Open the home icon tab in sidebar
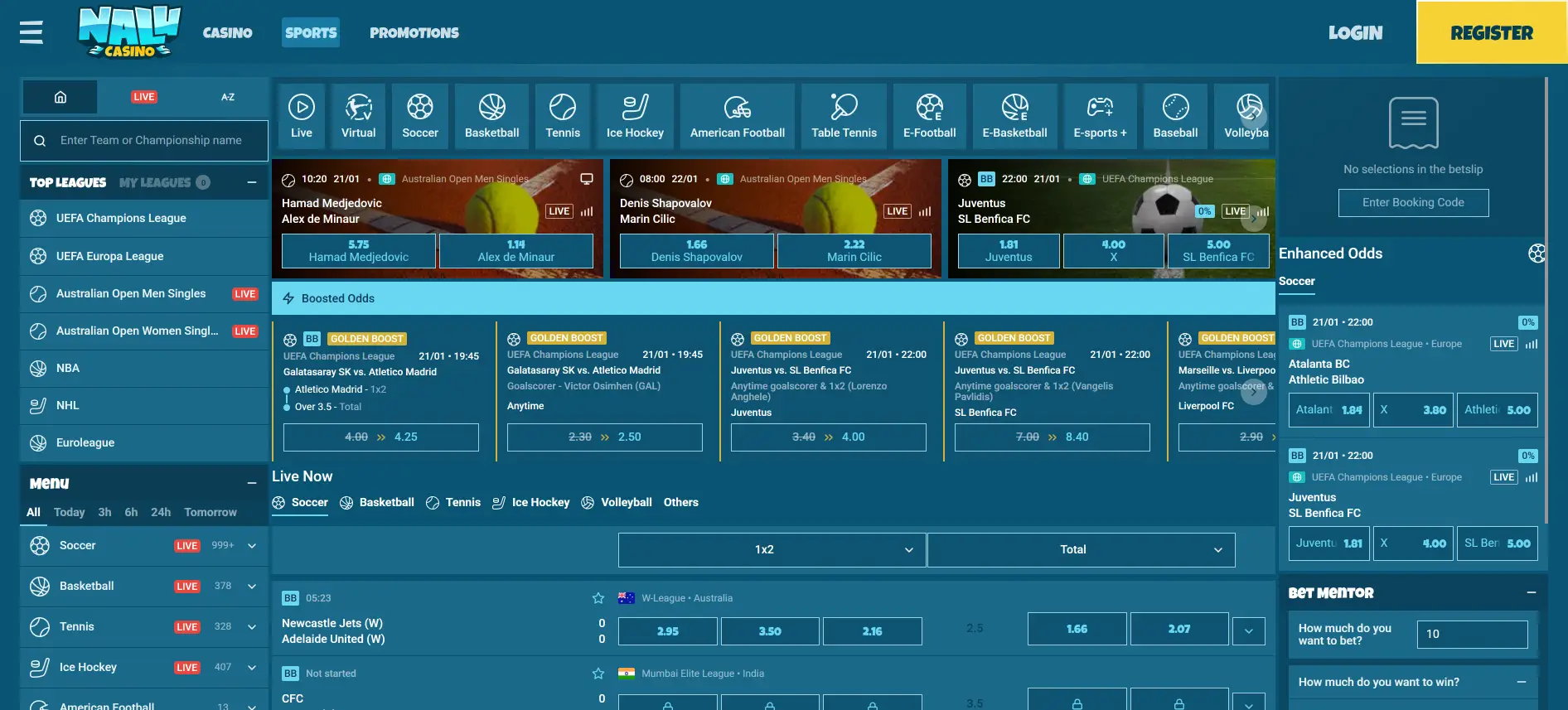This screenshot has height=710, width=1568. [60, 97]
